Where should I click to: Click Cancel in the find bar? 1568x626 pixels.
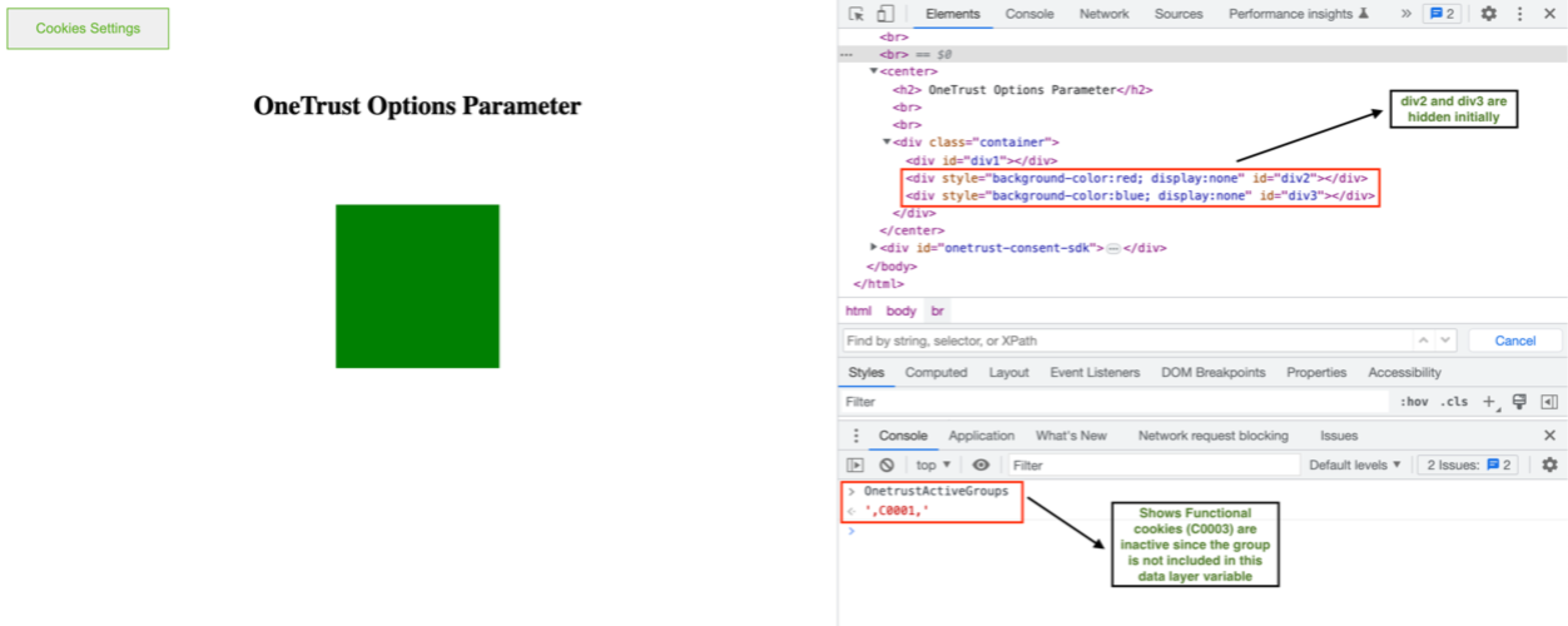pyautogui.click(x=1515, y=341)
